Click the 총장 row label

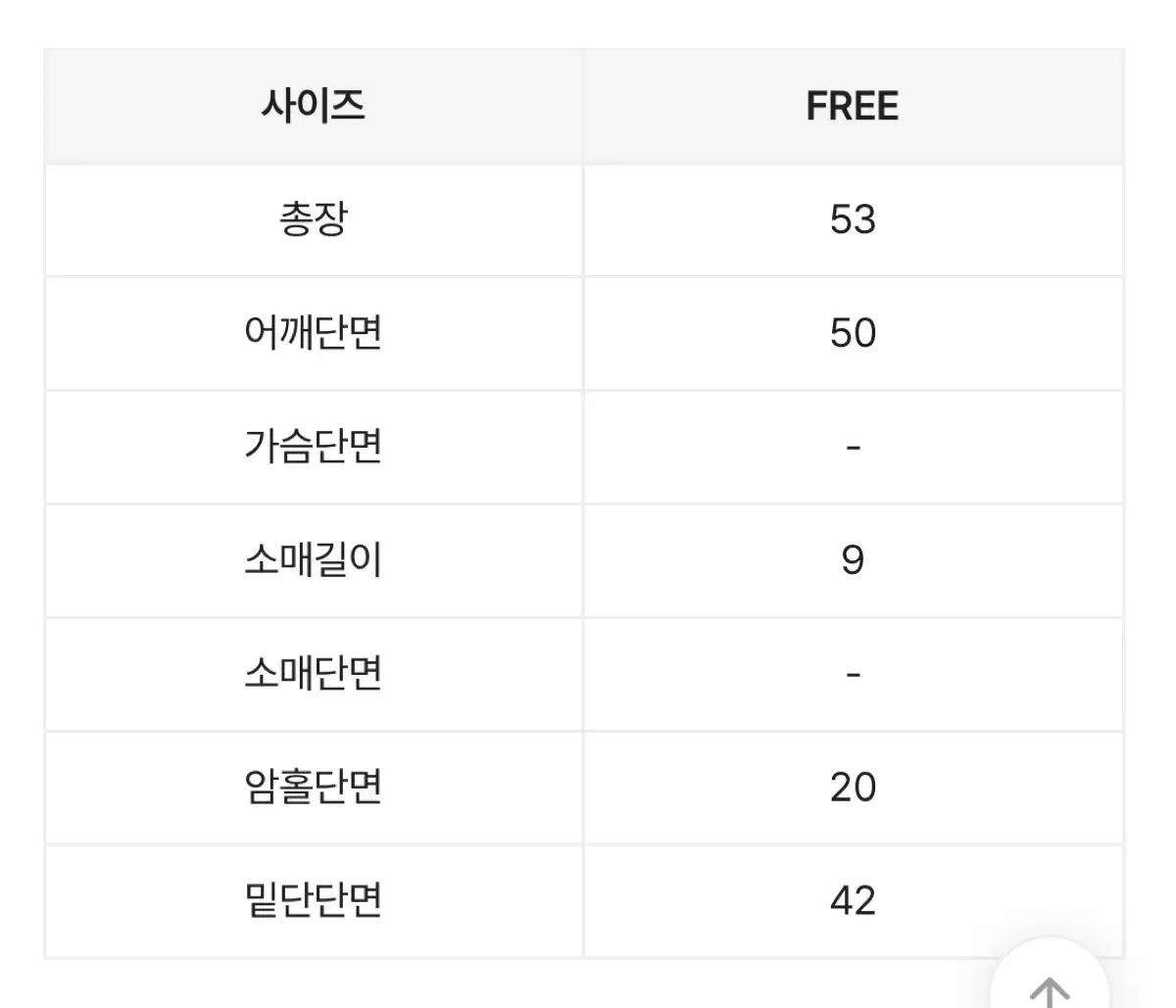(314, 219)
